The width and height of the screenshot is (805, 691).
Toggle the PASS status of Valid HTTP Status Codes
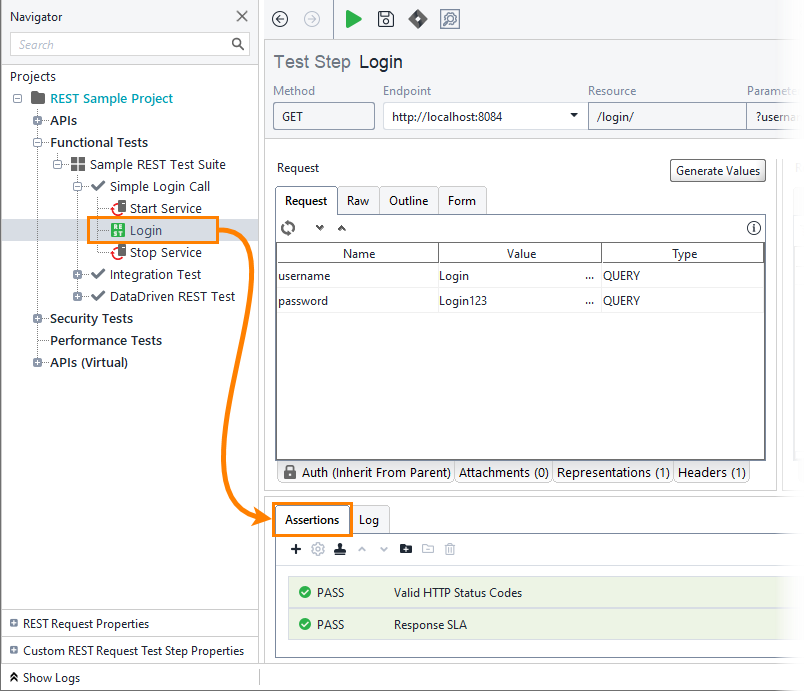coord(306,592)
